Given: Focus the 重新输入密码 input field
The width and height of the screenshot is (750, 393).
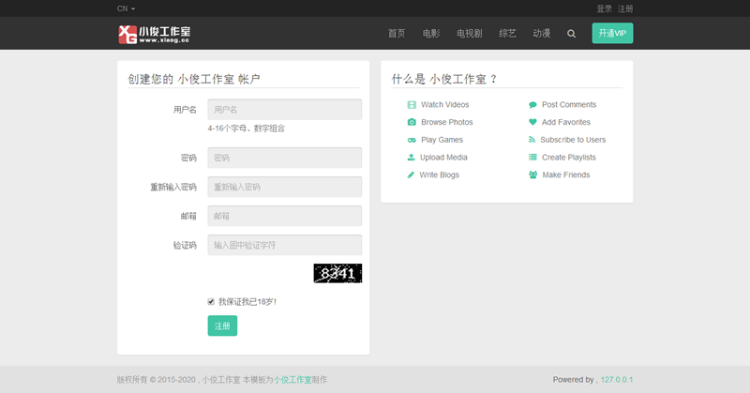Looking at the screenshot, I should click(x=285, y=187).
